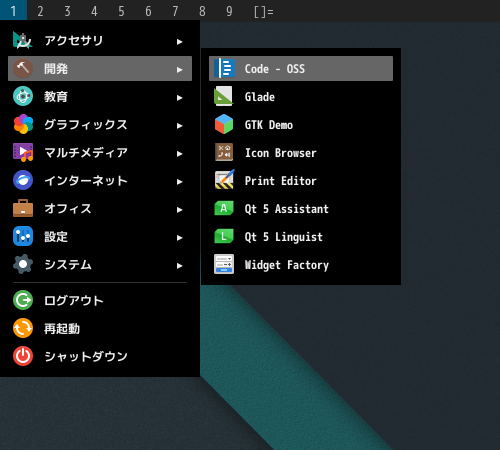Click the 'Qt 5 Linguist' label
500x450 pixels.
(284, 237)
